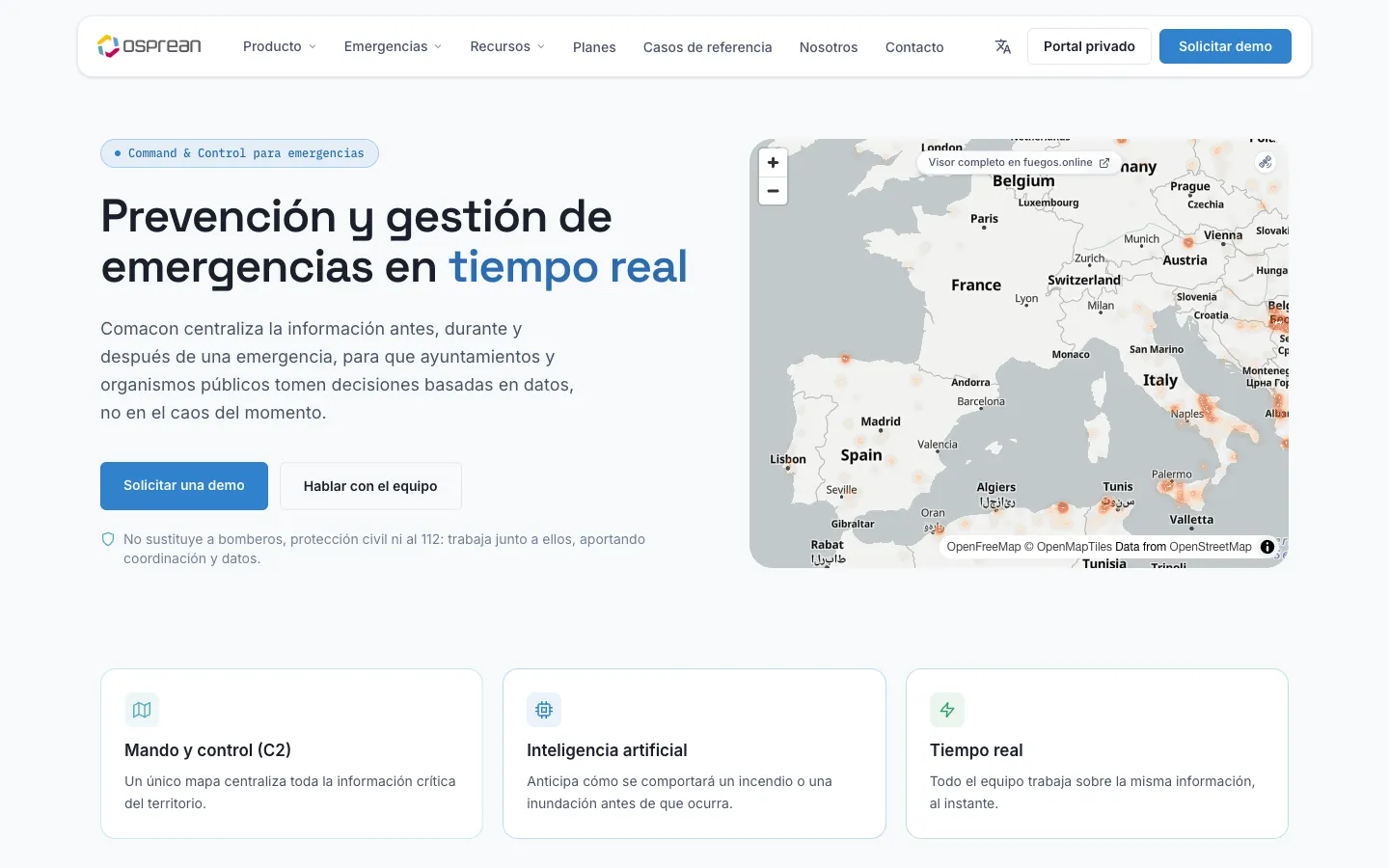
Task: Go to Casos de referencia
Action: pyautogui.click(x=708, y=47)
